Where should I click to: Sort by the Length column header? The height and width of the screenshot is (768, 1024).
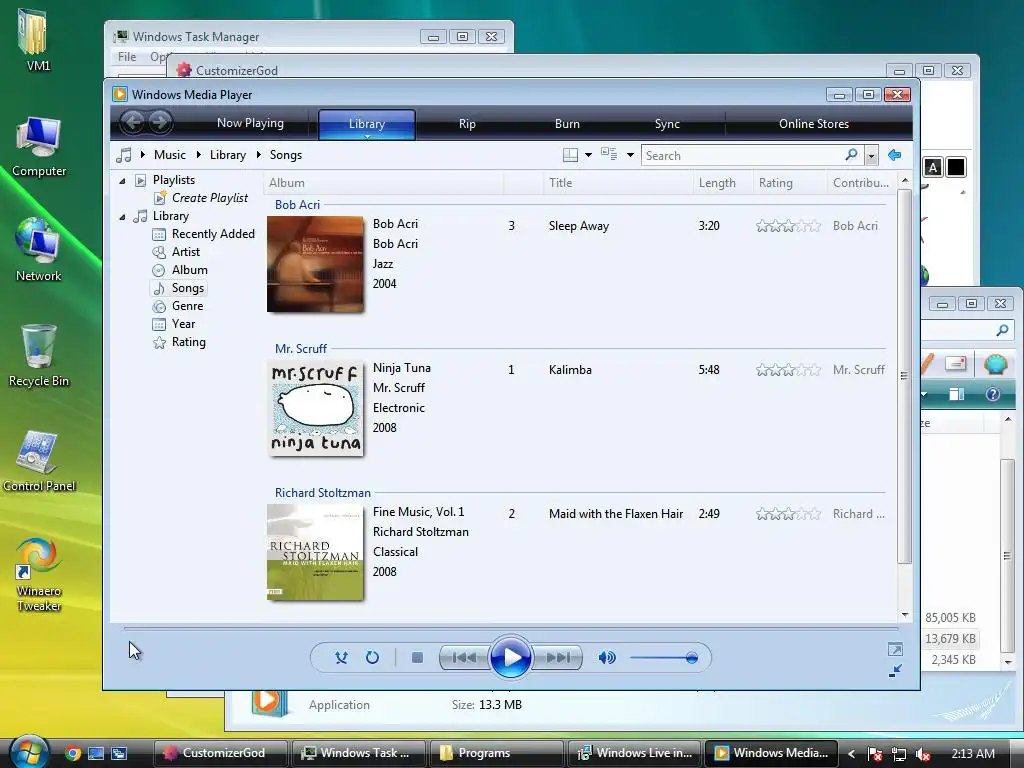pos(723,183)
